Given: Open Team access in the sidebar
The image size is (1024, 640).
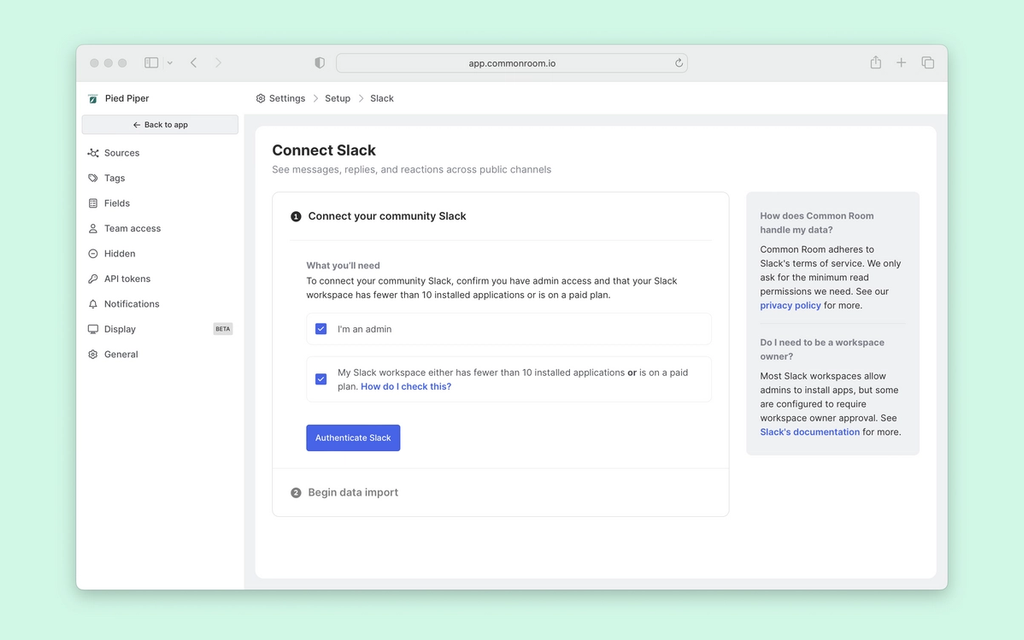Looking at the screenshot, I should tap(160, 229).
